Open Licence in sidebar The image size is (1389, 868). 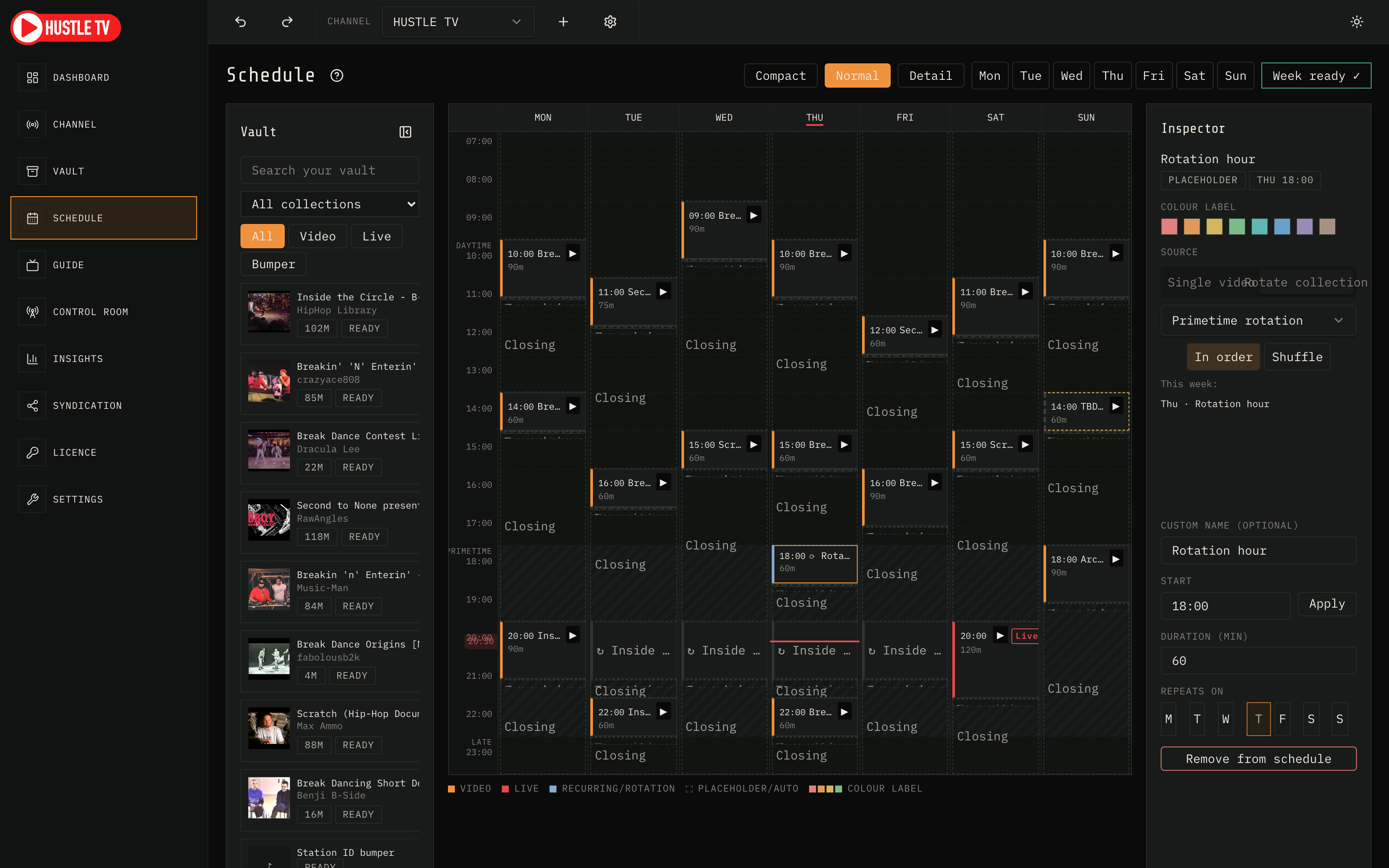pos(104,452)
